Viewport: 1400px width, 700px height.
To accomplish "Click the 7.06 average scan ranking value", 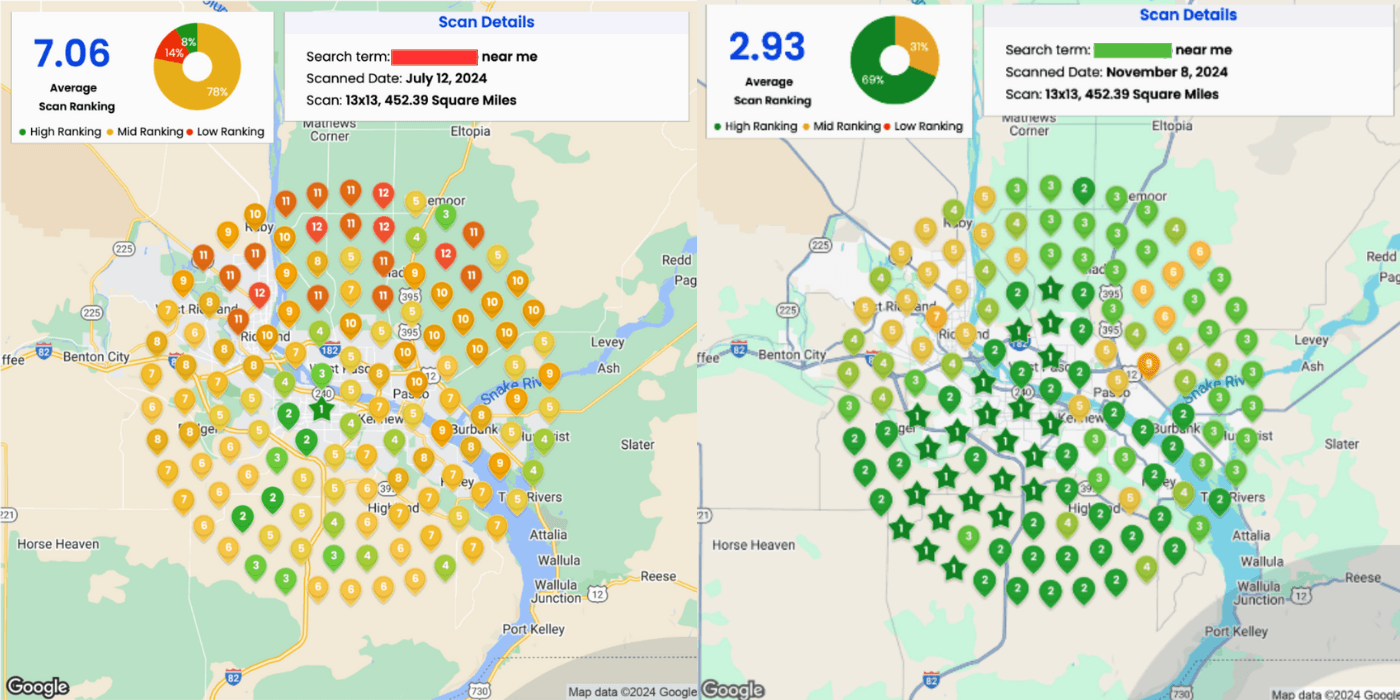I will (72, 54).
